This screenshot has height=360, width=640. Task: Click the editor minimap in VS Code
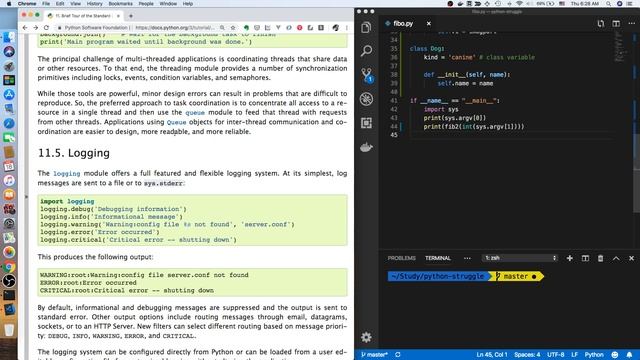(x=621, y=47)
